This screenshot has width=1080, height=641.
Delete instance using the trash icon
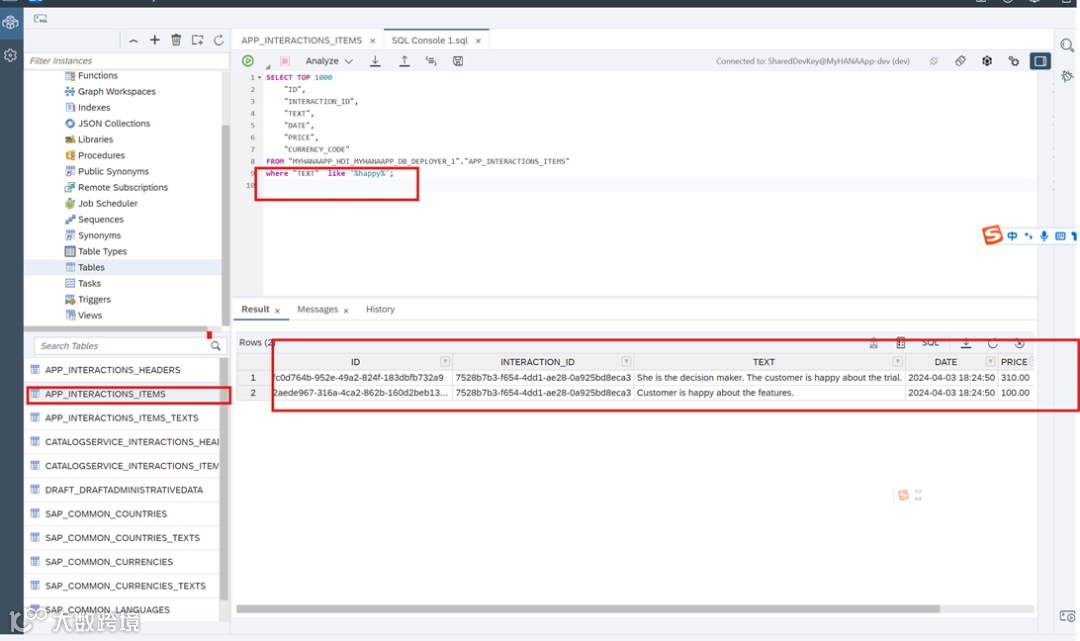(176, 40)
